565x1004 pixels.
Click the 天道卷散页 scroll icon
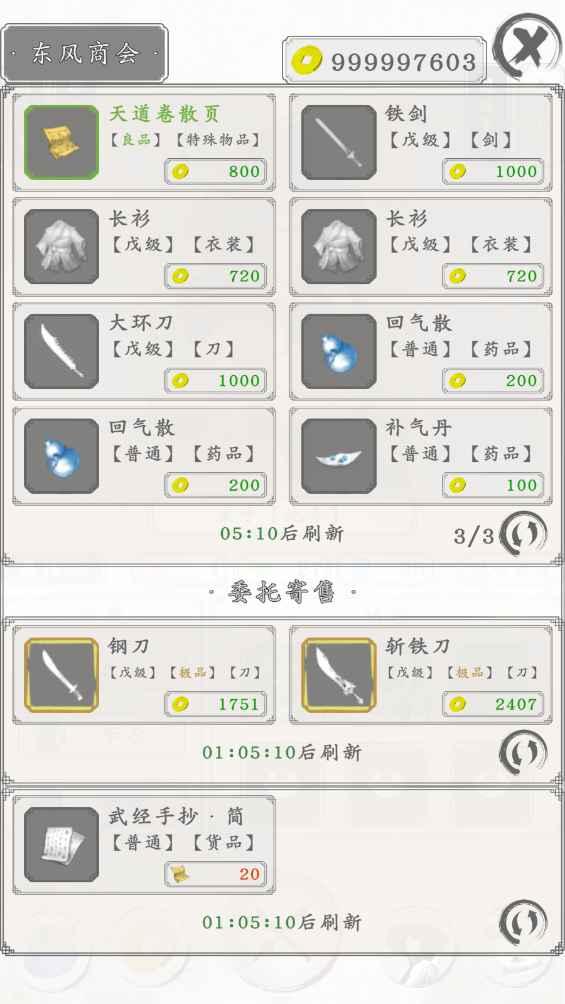point(61,142)
